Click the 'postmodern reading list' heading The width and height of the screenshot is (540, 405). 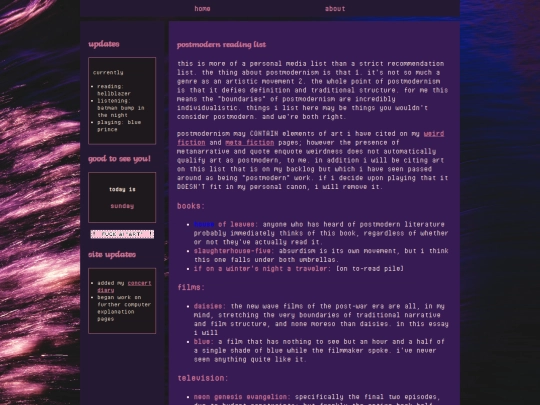point(221,44)
